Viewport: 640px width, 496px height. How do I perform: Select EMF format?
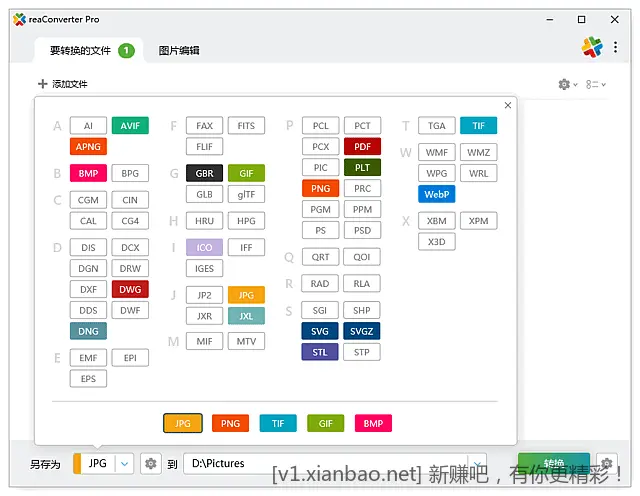[x=88, y=358]
